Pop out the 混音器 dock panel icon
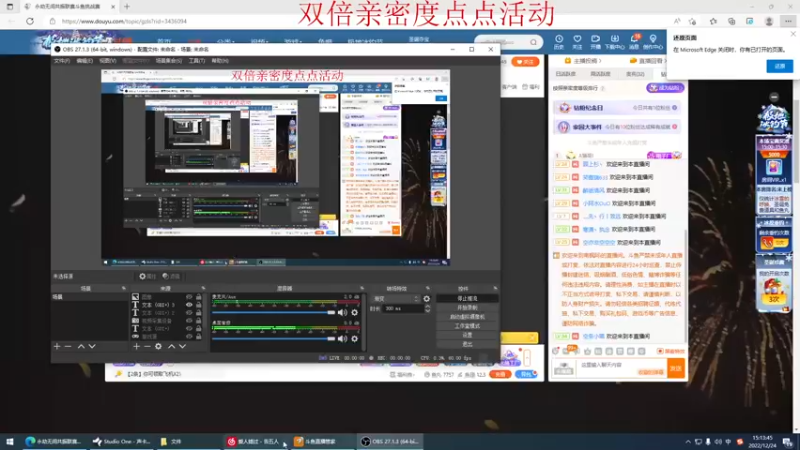The height and width of the screenshot is (450, 800). (362, 289)
